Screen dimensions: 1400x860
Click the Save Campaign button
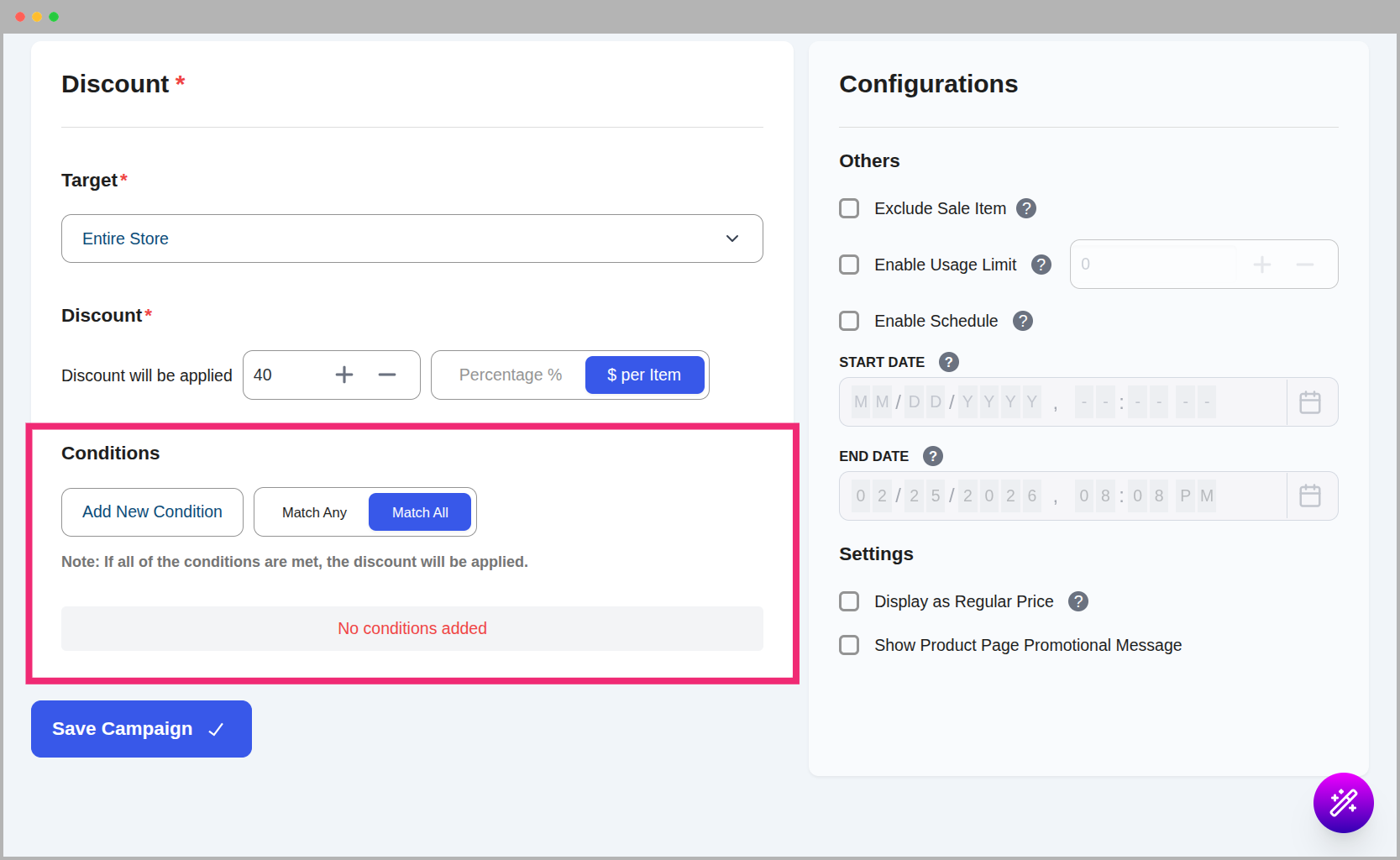[140, 728]
